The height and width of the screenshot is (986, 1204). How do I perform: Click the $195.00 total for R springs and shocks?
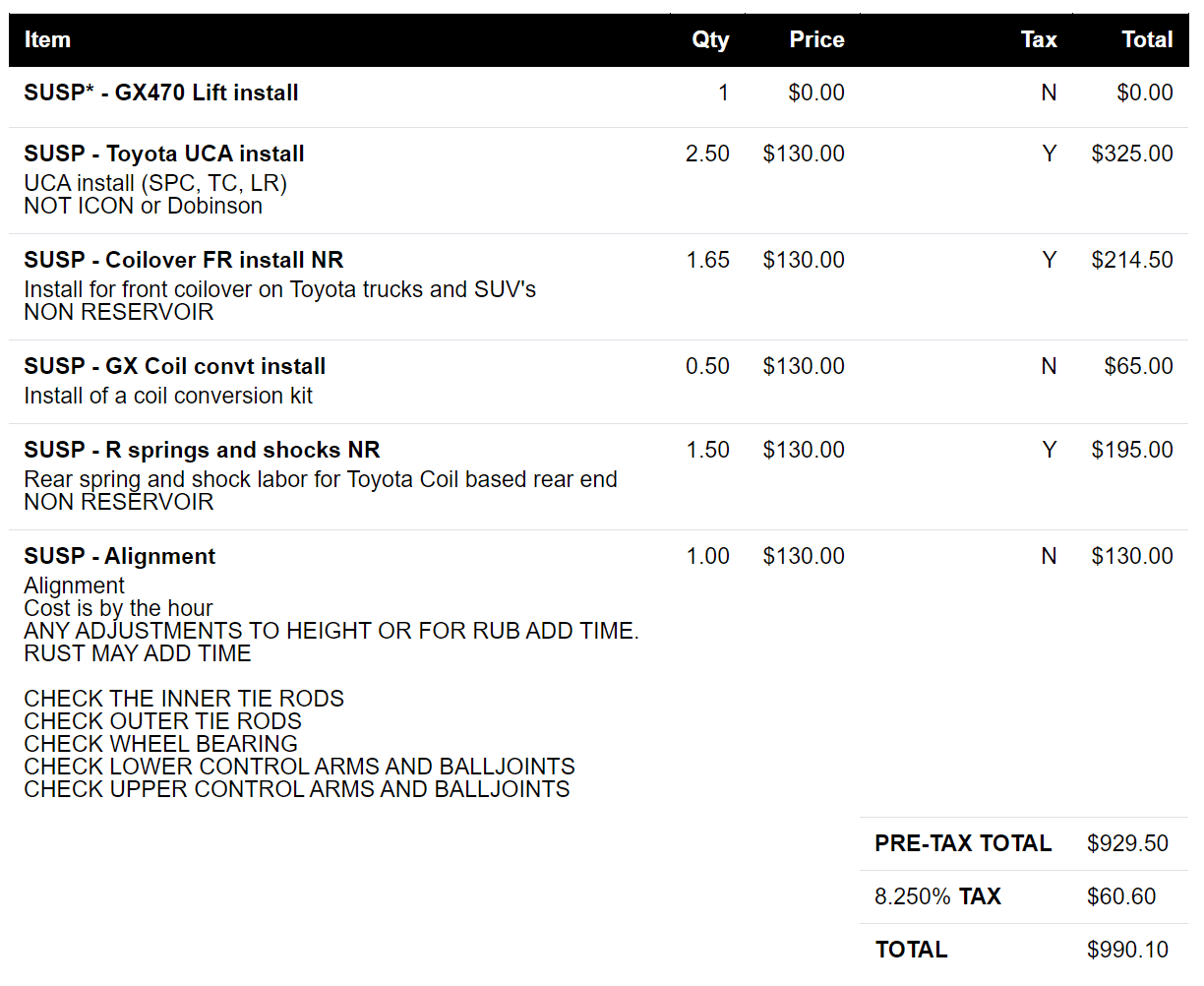pyautogui.click(x=1132, y=450)
